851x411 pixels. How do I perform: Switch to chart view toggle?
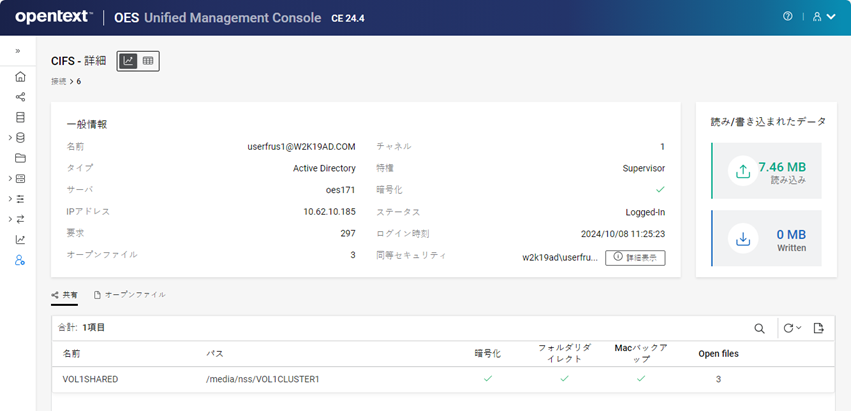[128, 61]
